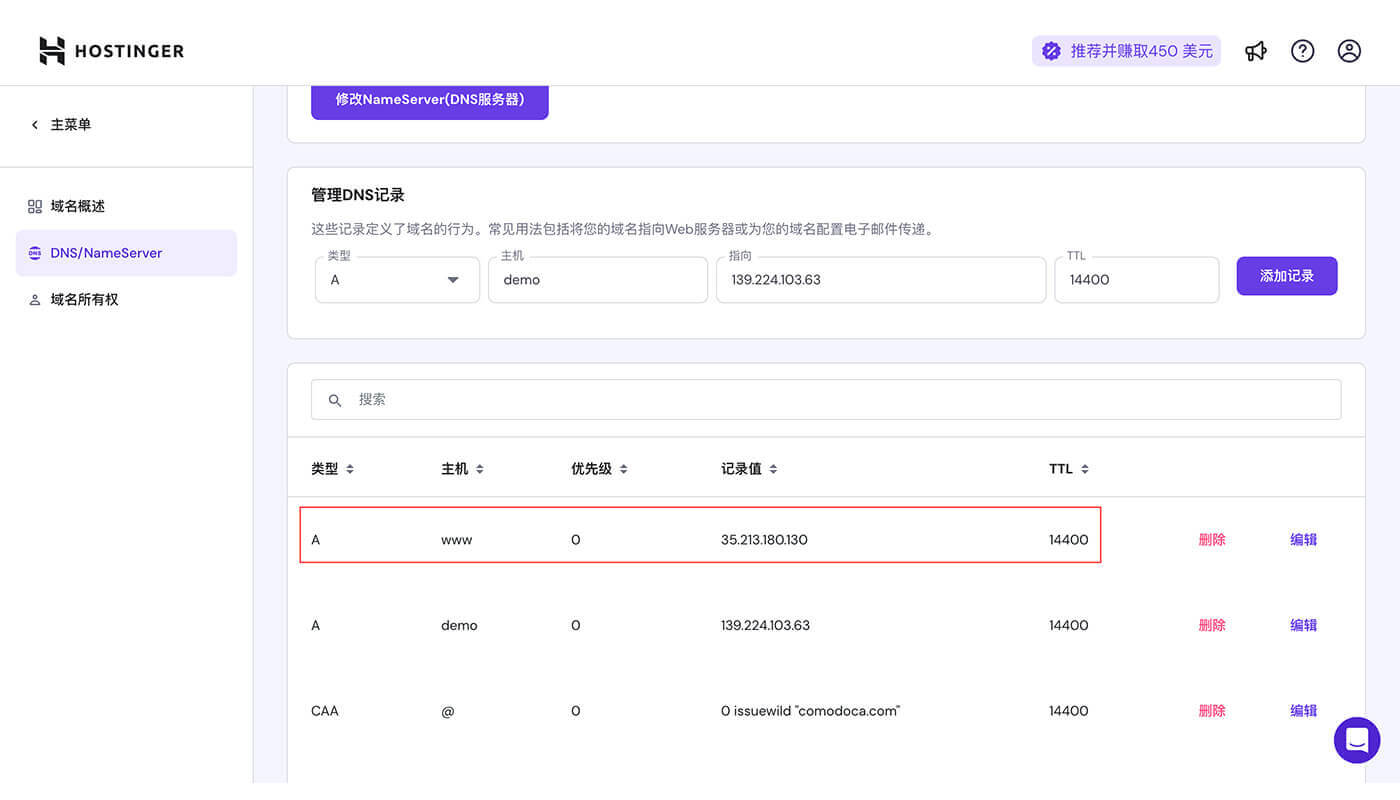The image size is (1400, 800).
Task: Open 域名概述 in the sidebar
Action: click(126, 206)
